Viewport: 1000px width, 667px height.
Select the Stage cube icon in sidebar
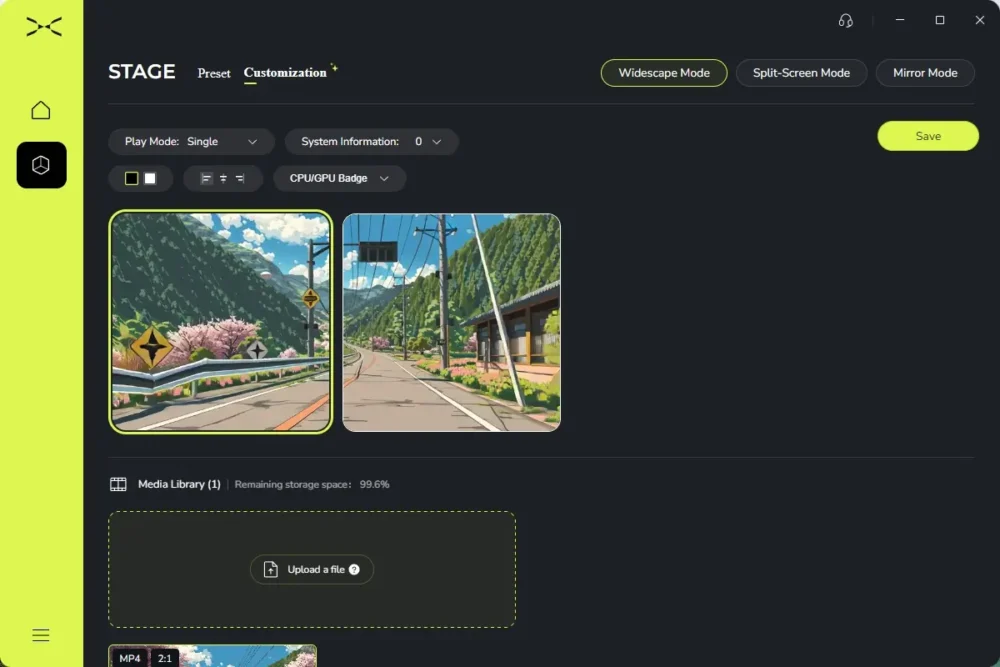41,165
